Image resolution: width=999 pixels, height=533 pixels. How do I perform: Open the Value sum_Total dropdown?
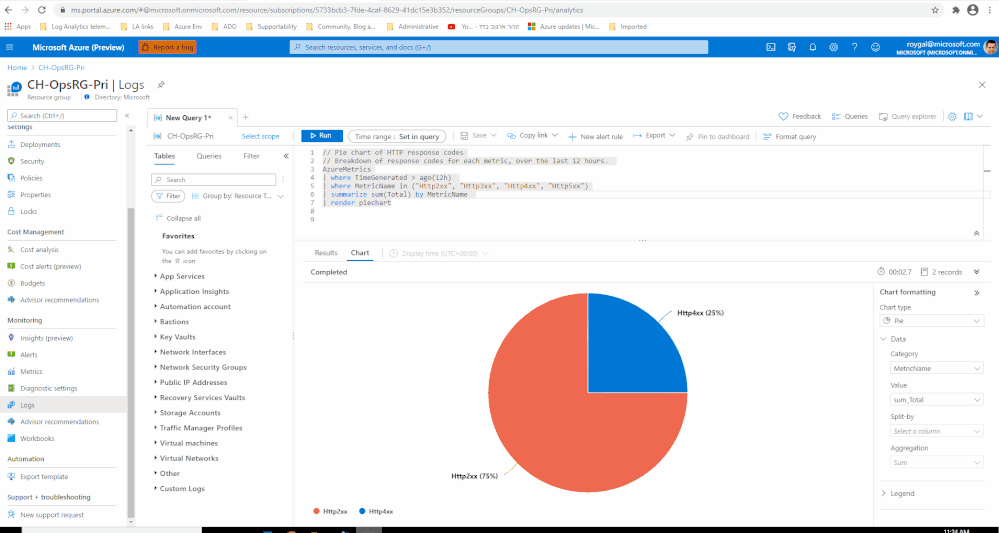(937, 400)
